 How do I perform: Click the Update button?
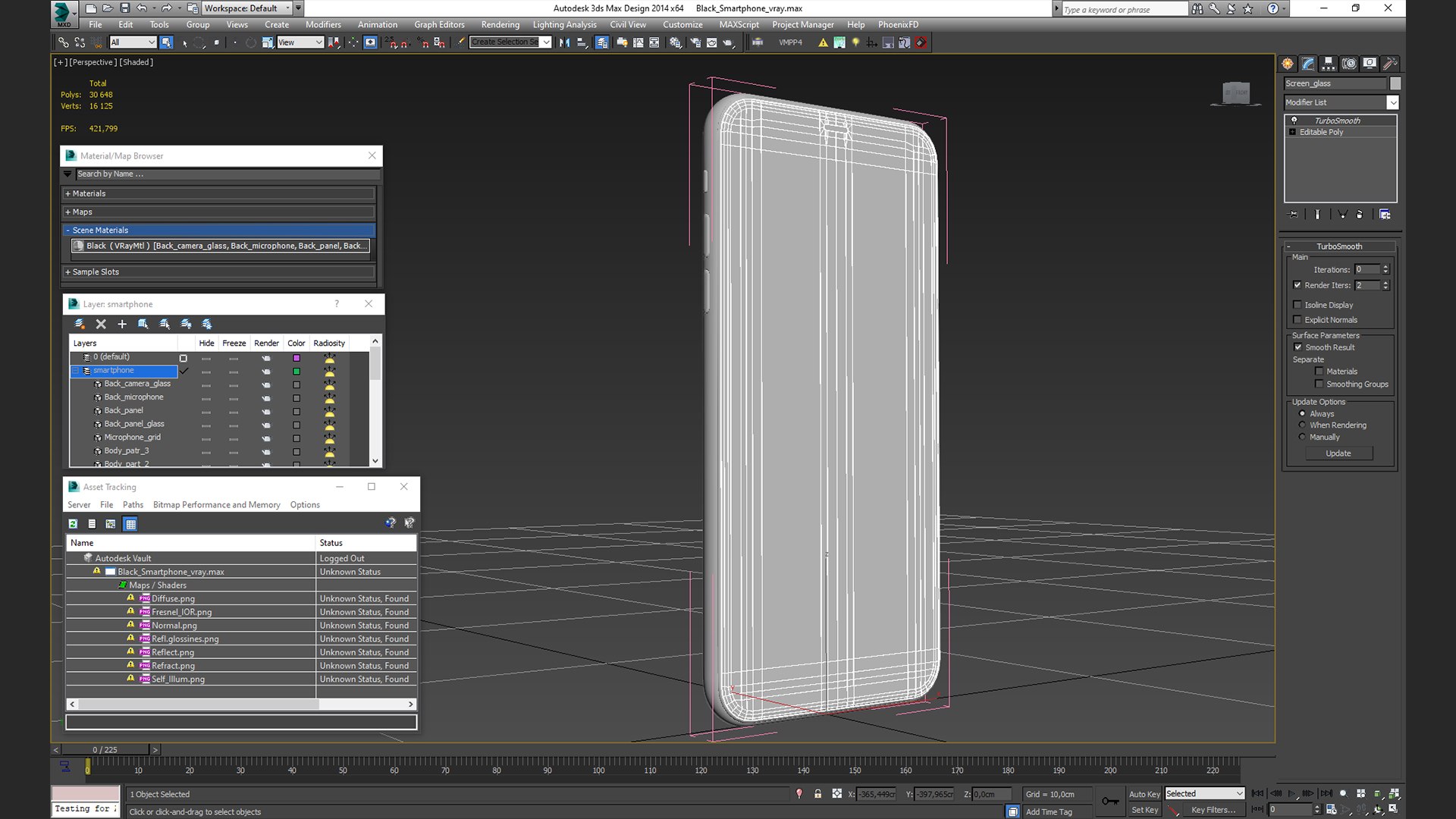pos(1338,453)
